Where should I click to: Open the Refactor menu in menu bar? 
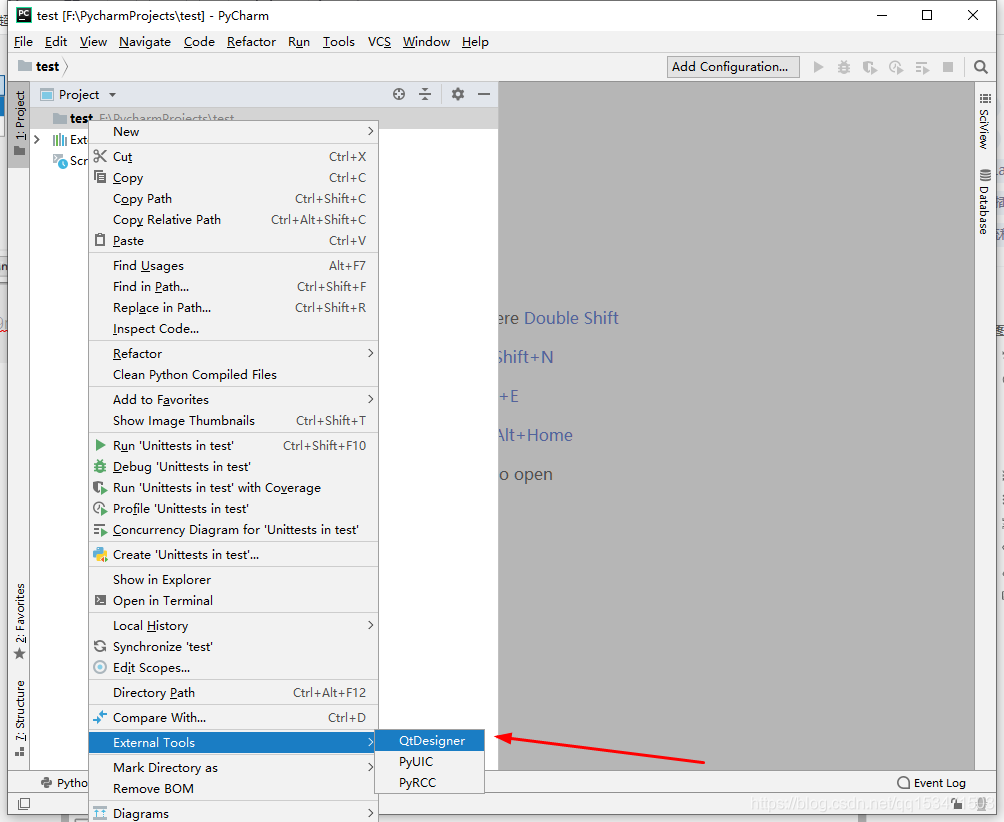[x=251, y=42]
